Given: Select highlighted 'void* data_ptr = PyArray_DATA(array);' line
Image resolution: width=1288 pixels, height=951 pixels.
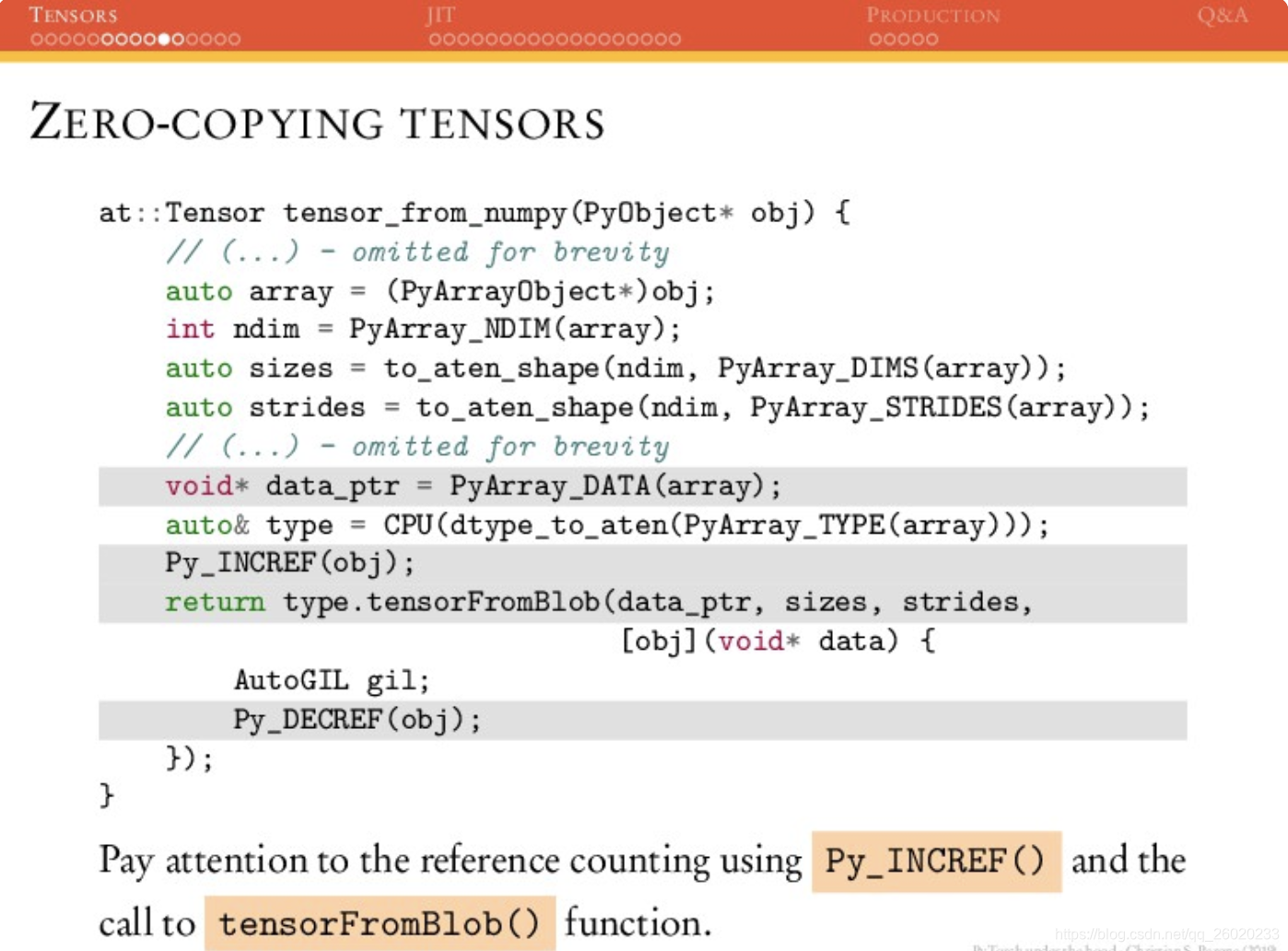Looking at the screenshot, I should (x=642, y=486).
